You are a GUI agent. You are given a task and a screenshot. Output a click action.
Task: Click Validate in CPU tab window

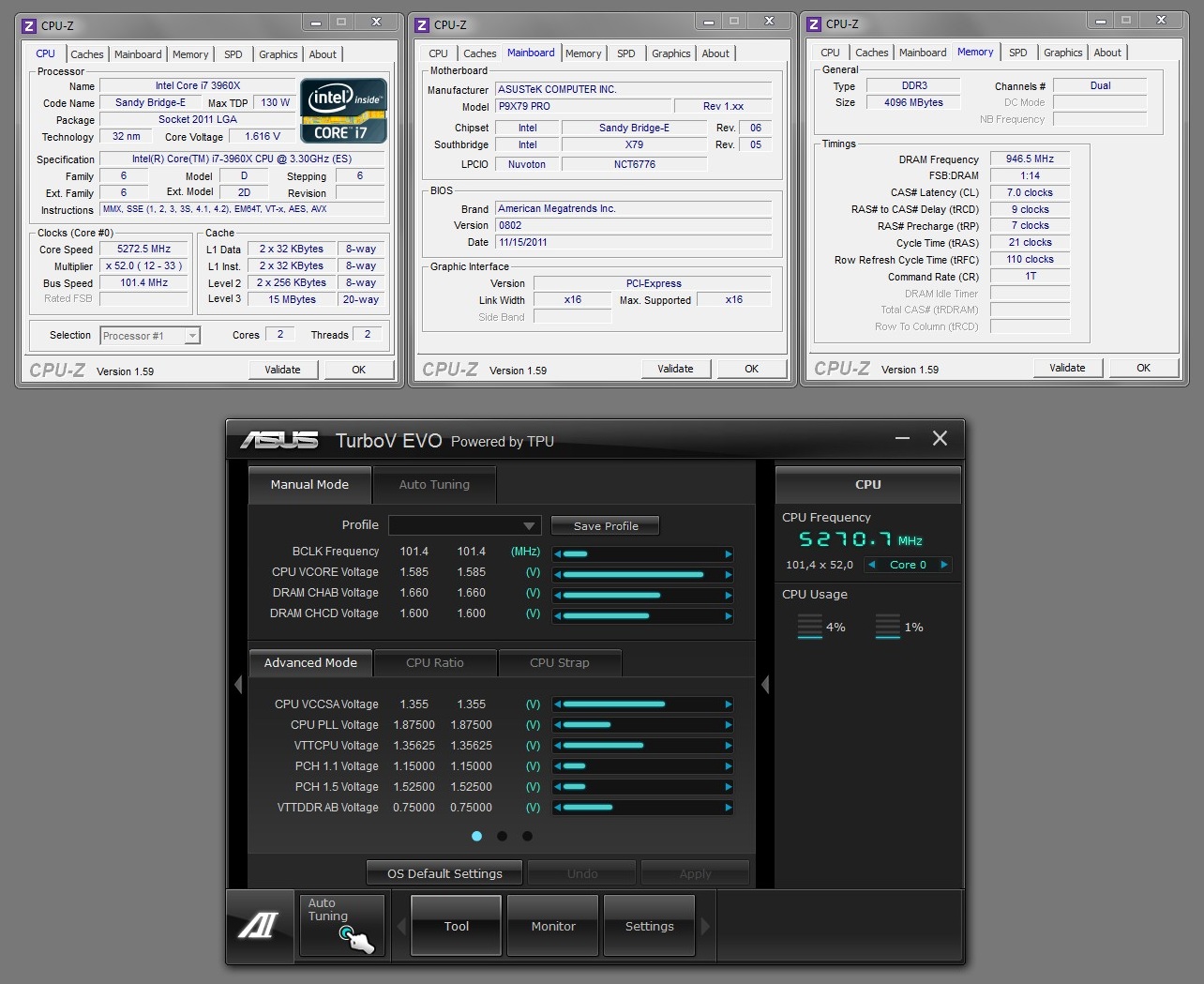pos(282,370)
